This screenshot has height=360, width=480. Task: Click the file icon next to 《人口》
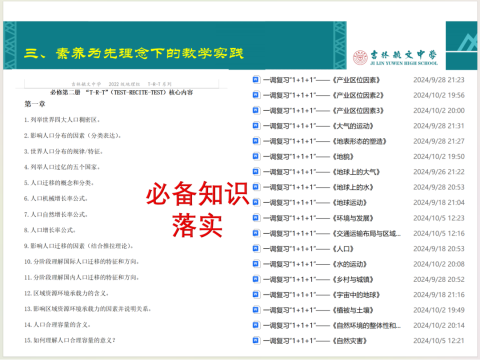click(x=256, y=249)
